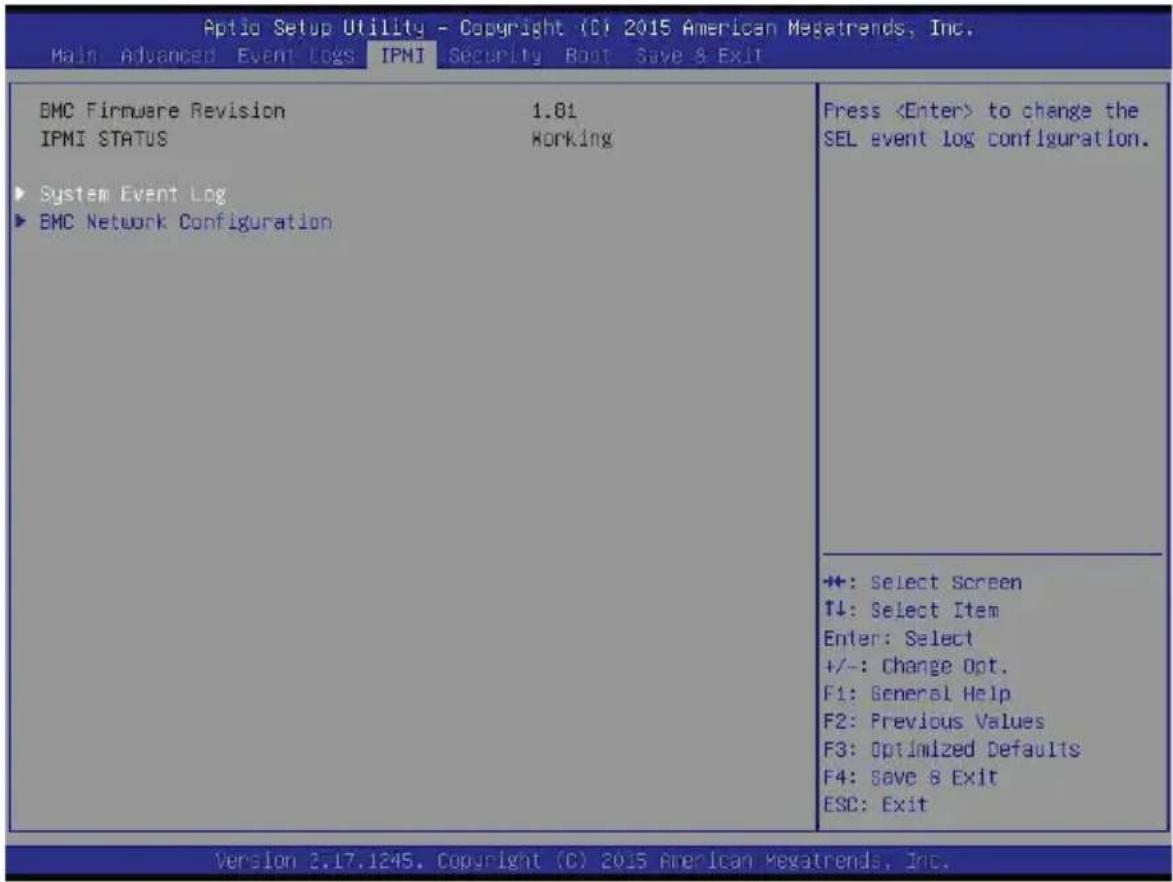Click the Aptio Setup Utility title

pos(588,28)
